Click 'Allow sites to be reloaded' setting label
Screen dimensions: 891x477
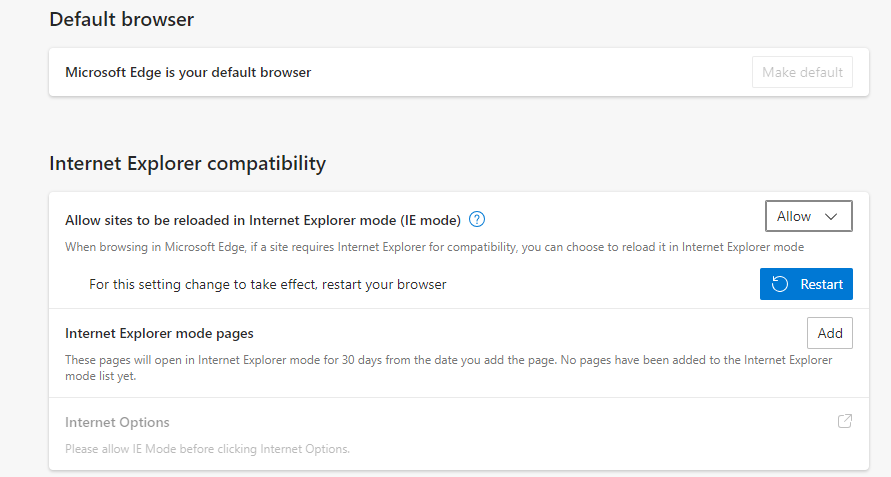coord(262,219)
